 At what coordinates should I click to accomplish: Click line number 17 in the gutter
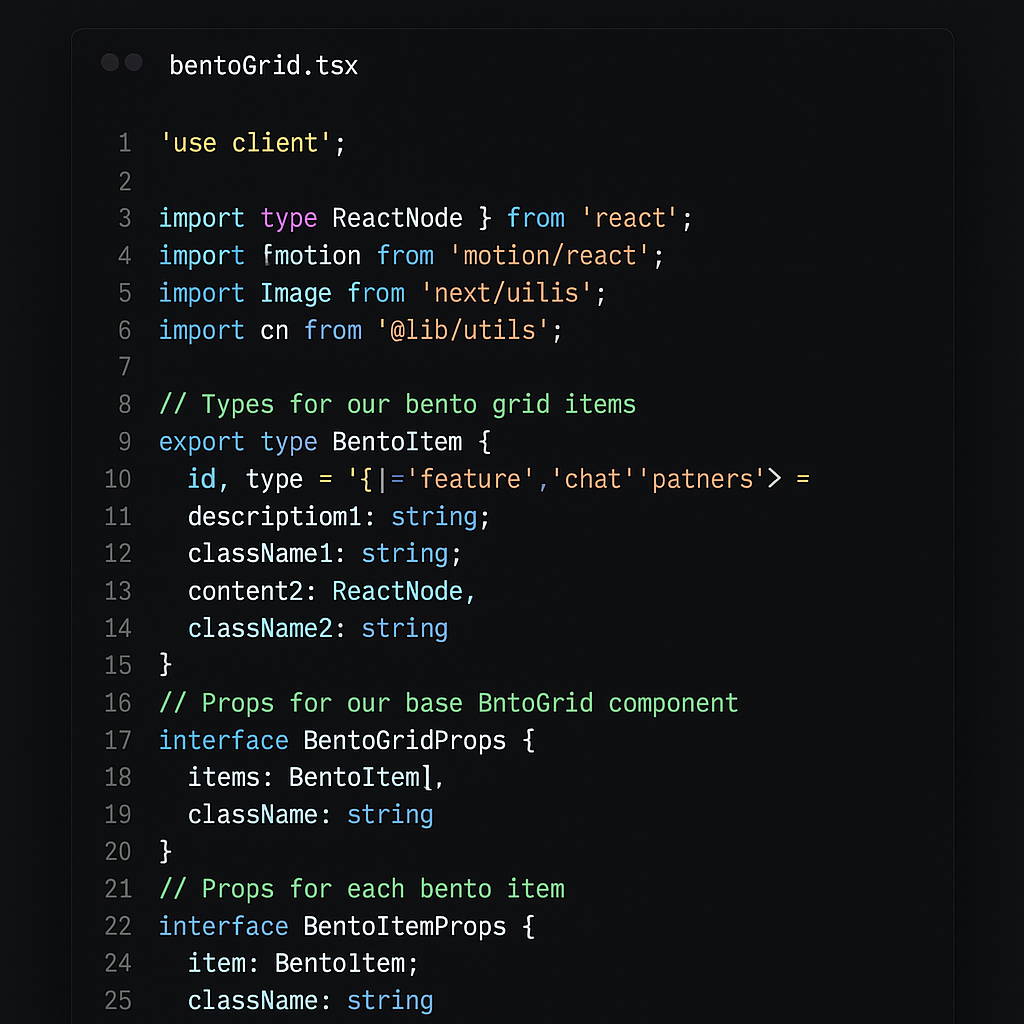(118, 740)
